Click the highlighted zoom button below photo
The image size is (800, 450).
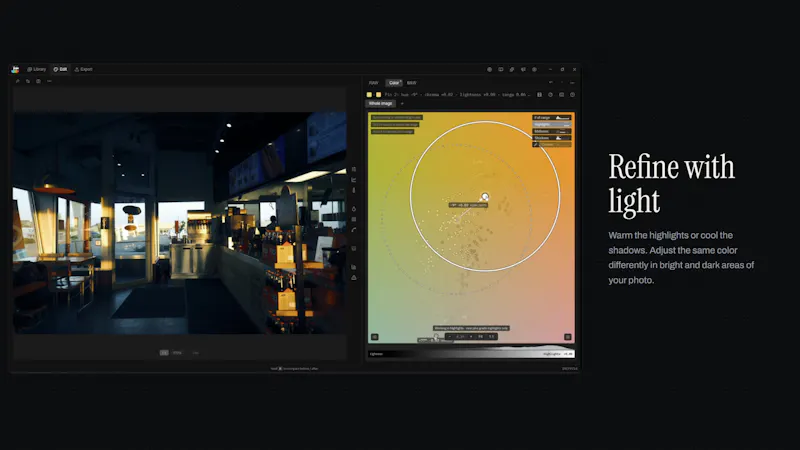[x=164, y=353]
